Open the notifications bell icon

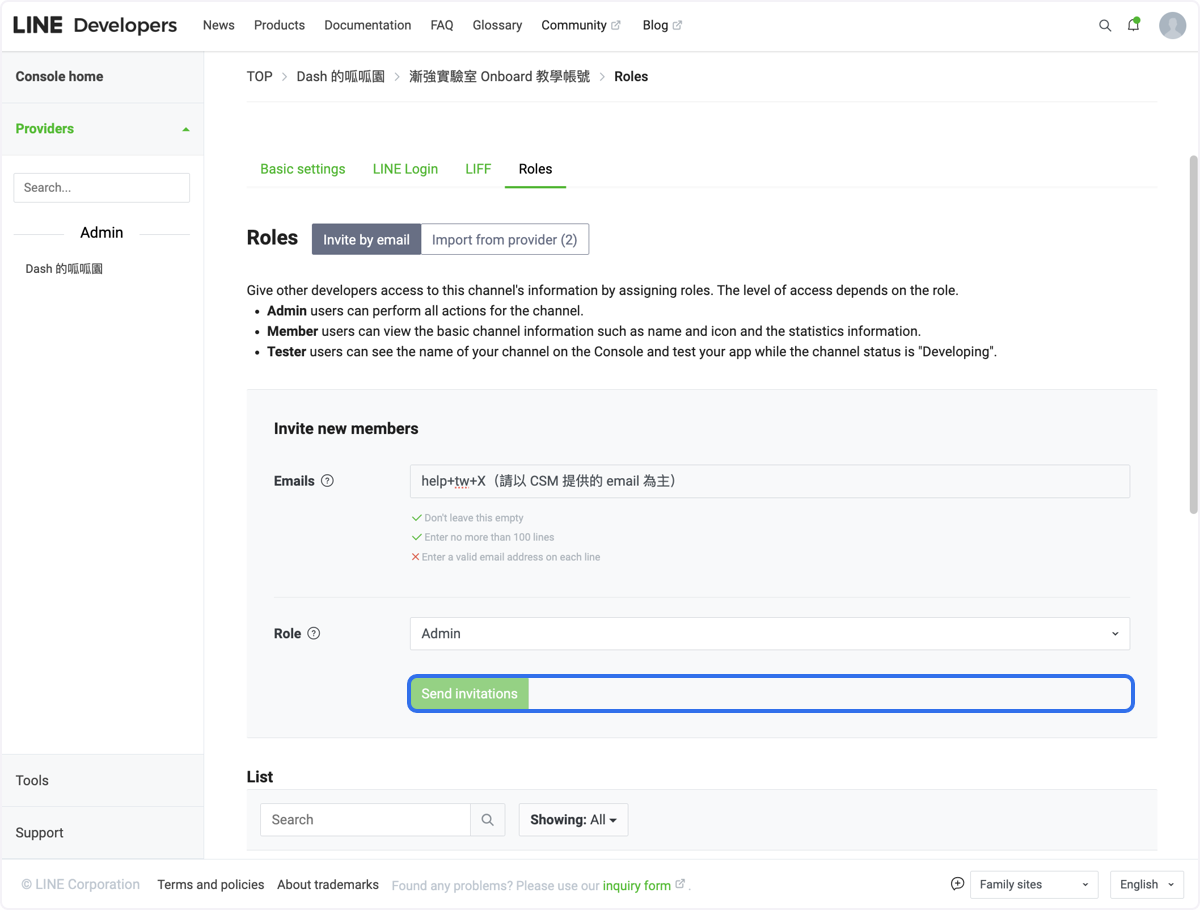point(1134,25)
